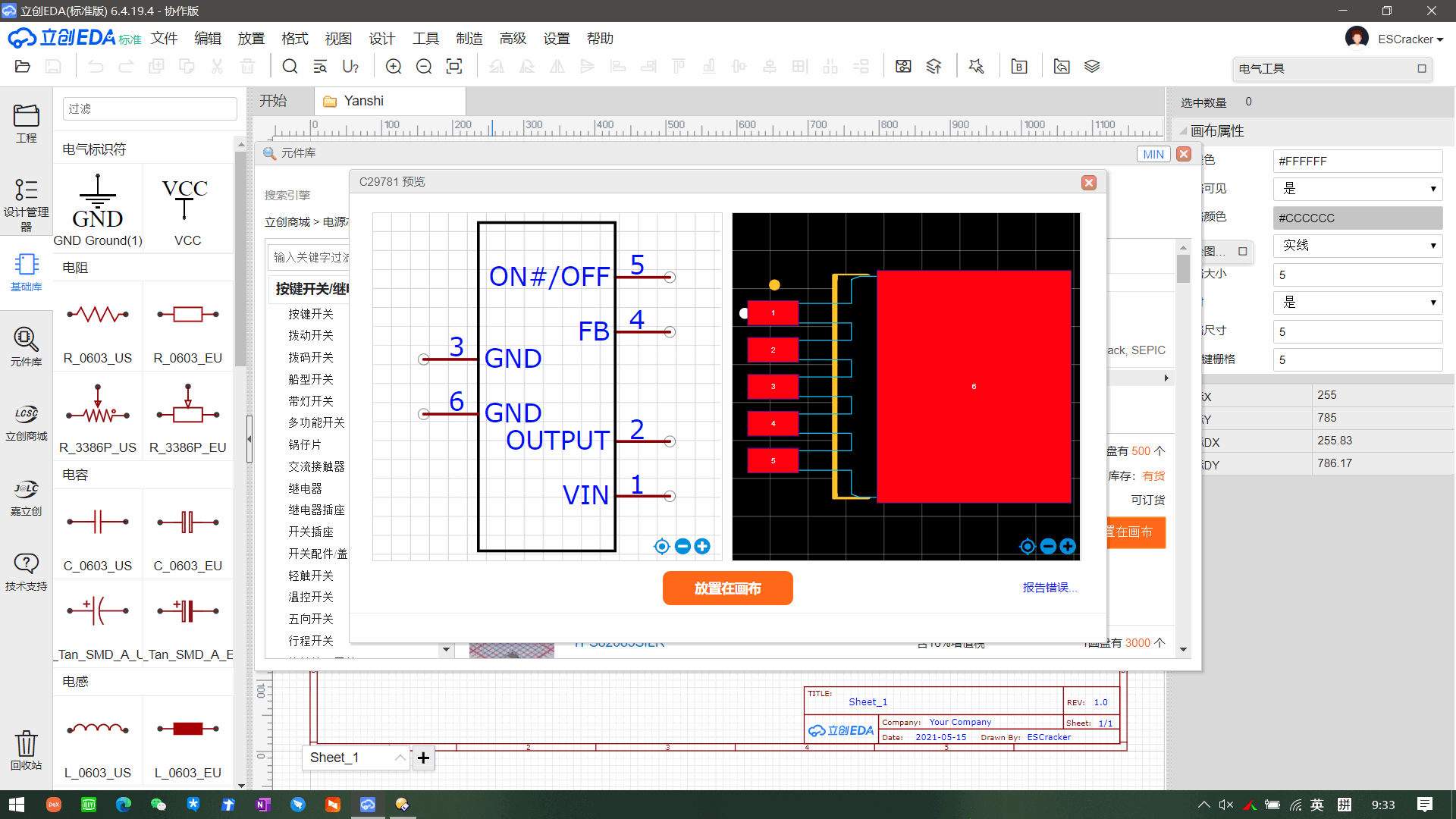
Task: Minimize the 元件库 dialog with MIN
Action: coord(1153,154)
